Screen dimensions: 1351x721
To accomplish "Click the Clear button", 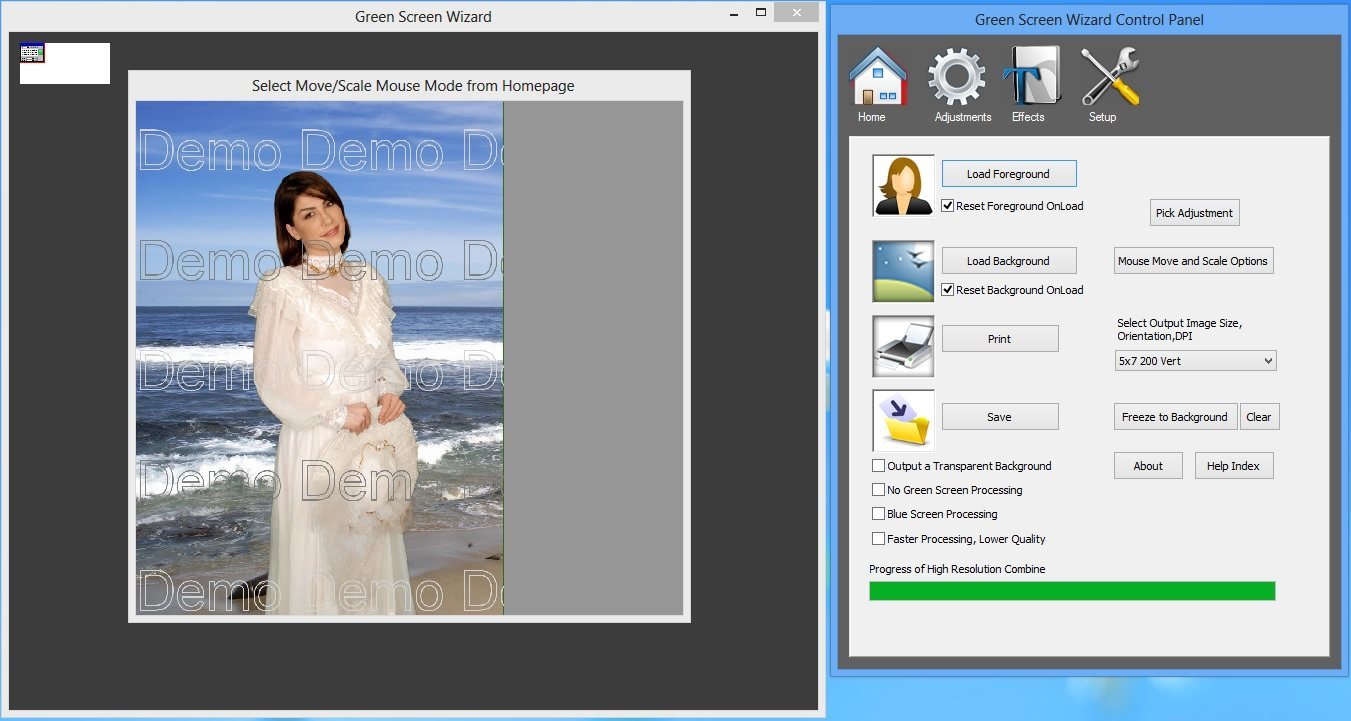I will tap(1259, 417).
